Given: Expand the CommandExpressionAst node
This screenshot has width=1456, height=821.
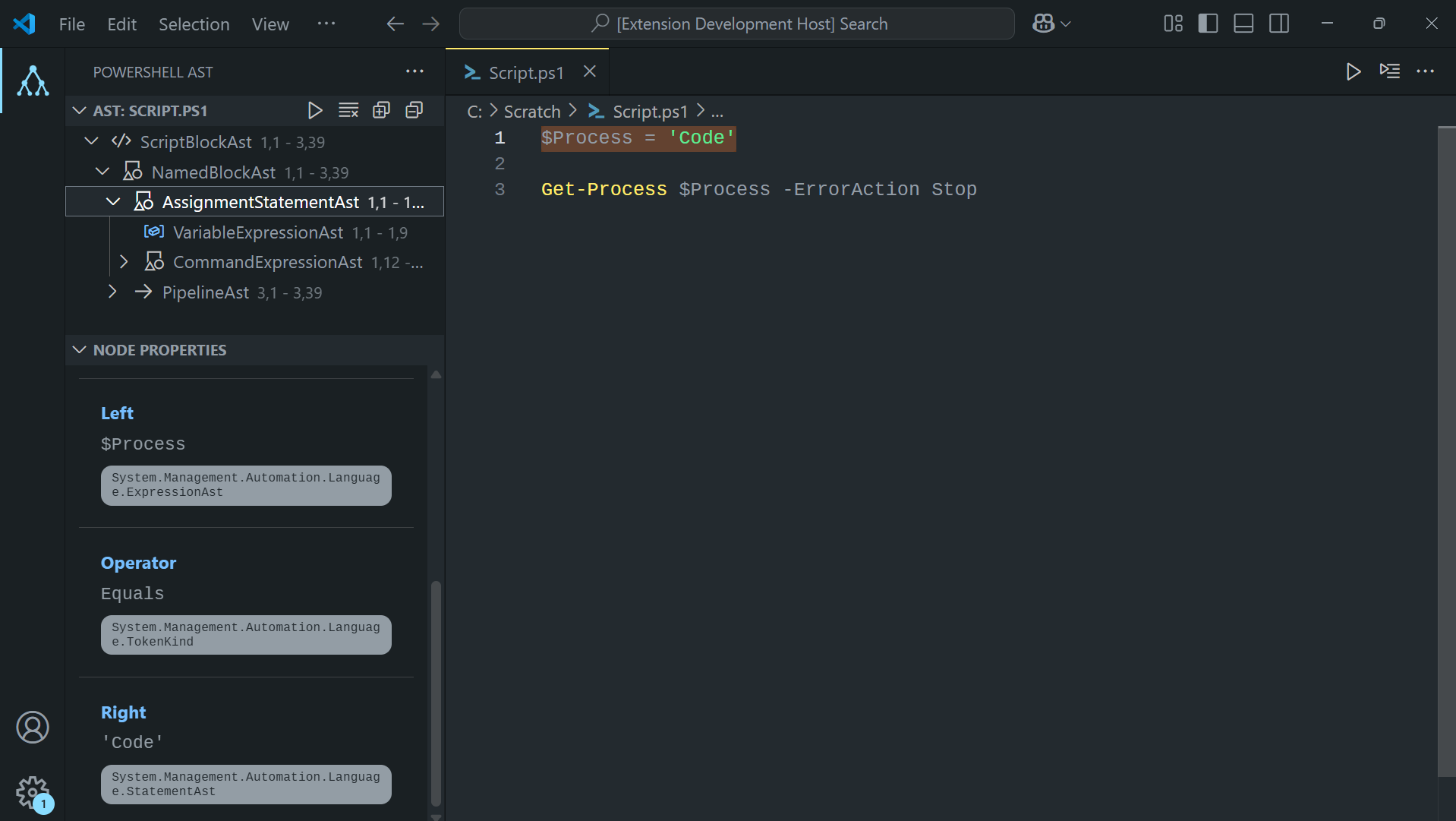Looking at the screenshot, I should pyautogui.click(x=124, y=262).
